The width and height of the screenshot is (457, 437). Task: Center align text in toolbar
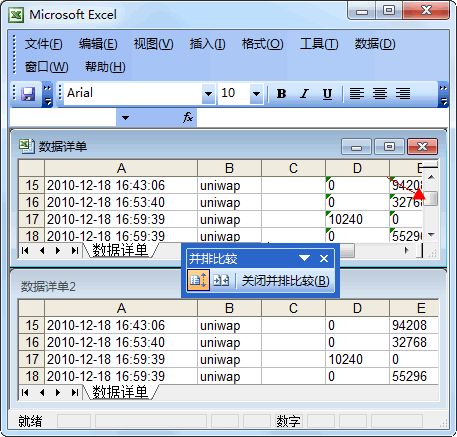(x=380, y=94)
